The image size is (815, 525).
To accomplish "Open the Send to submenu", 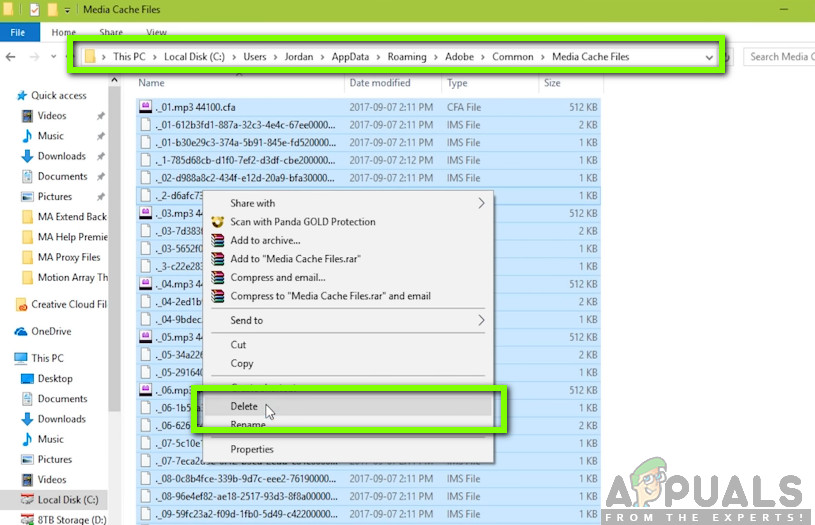I will pos(348,321).
